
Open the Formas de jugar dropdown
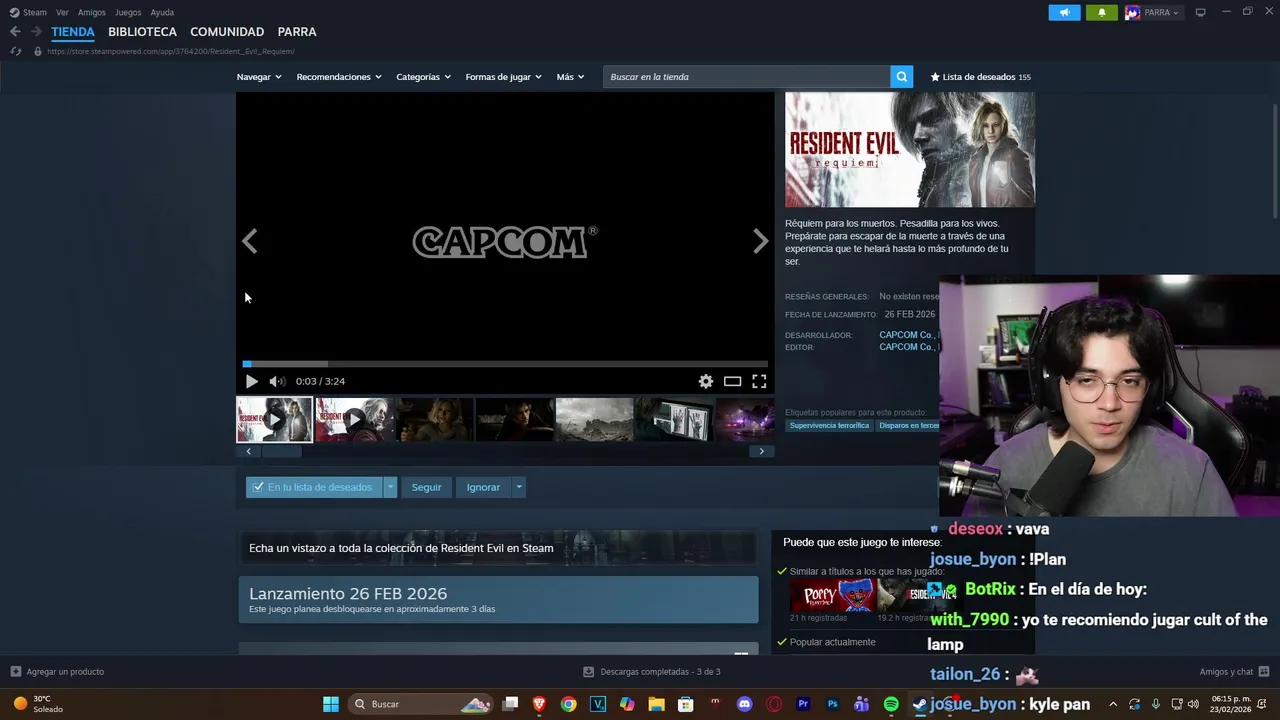503,77
